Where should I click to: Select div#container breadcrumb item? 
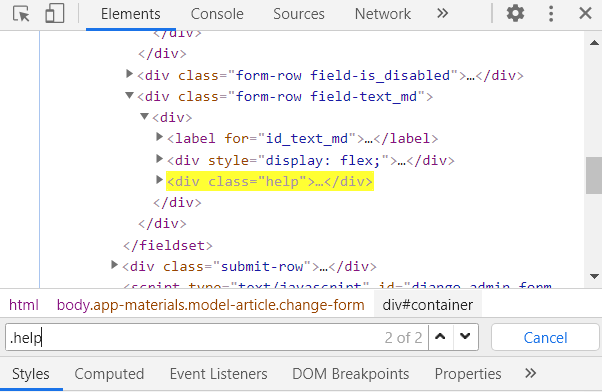[427, 305]
